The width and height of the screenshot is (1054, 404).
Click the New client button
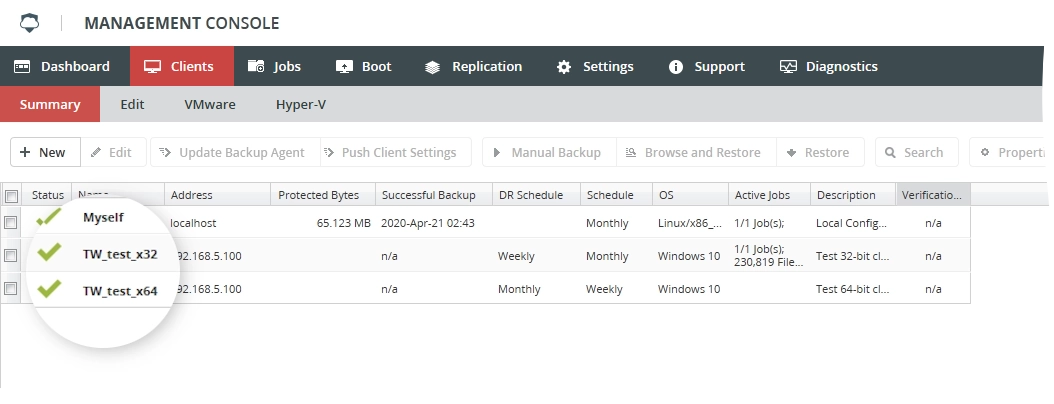45,153
